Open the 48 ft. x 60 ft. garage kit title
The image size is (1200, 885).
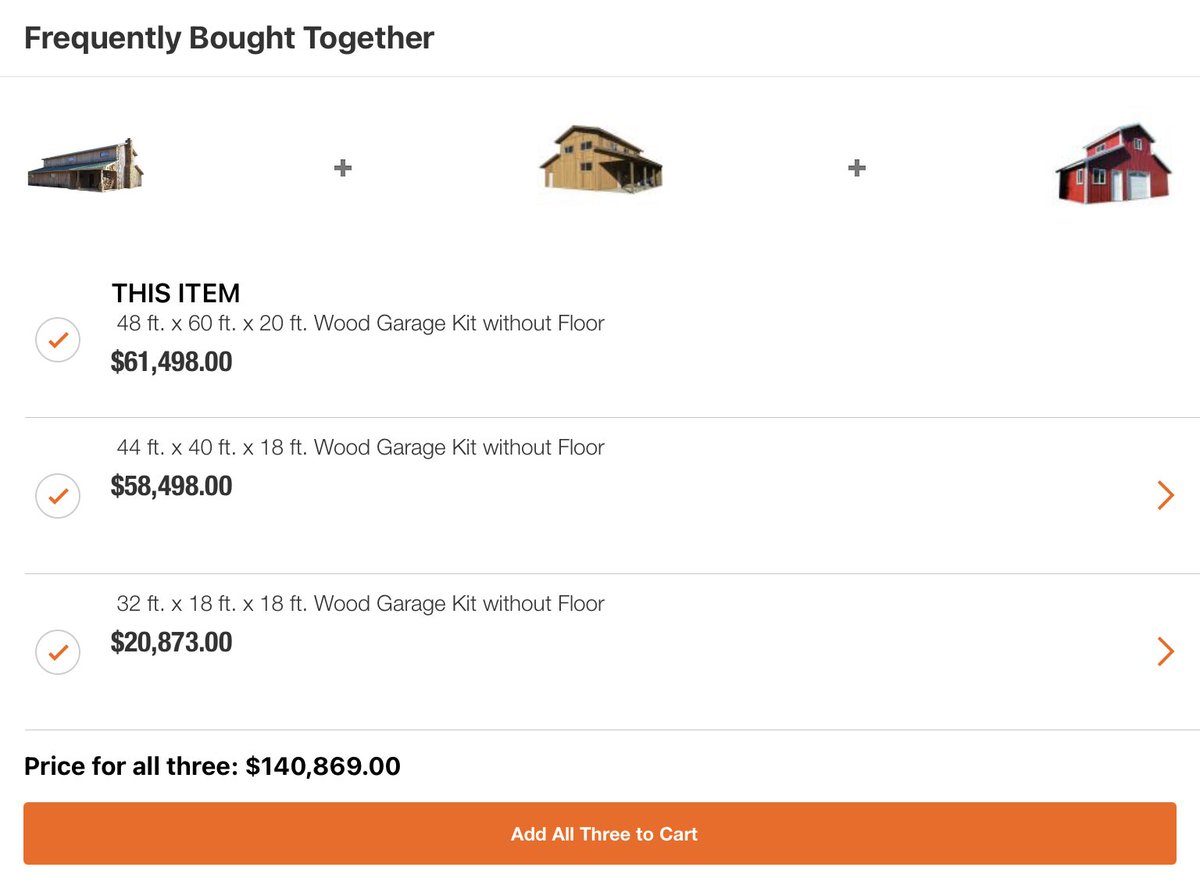click(360, 324)
